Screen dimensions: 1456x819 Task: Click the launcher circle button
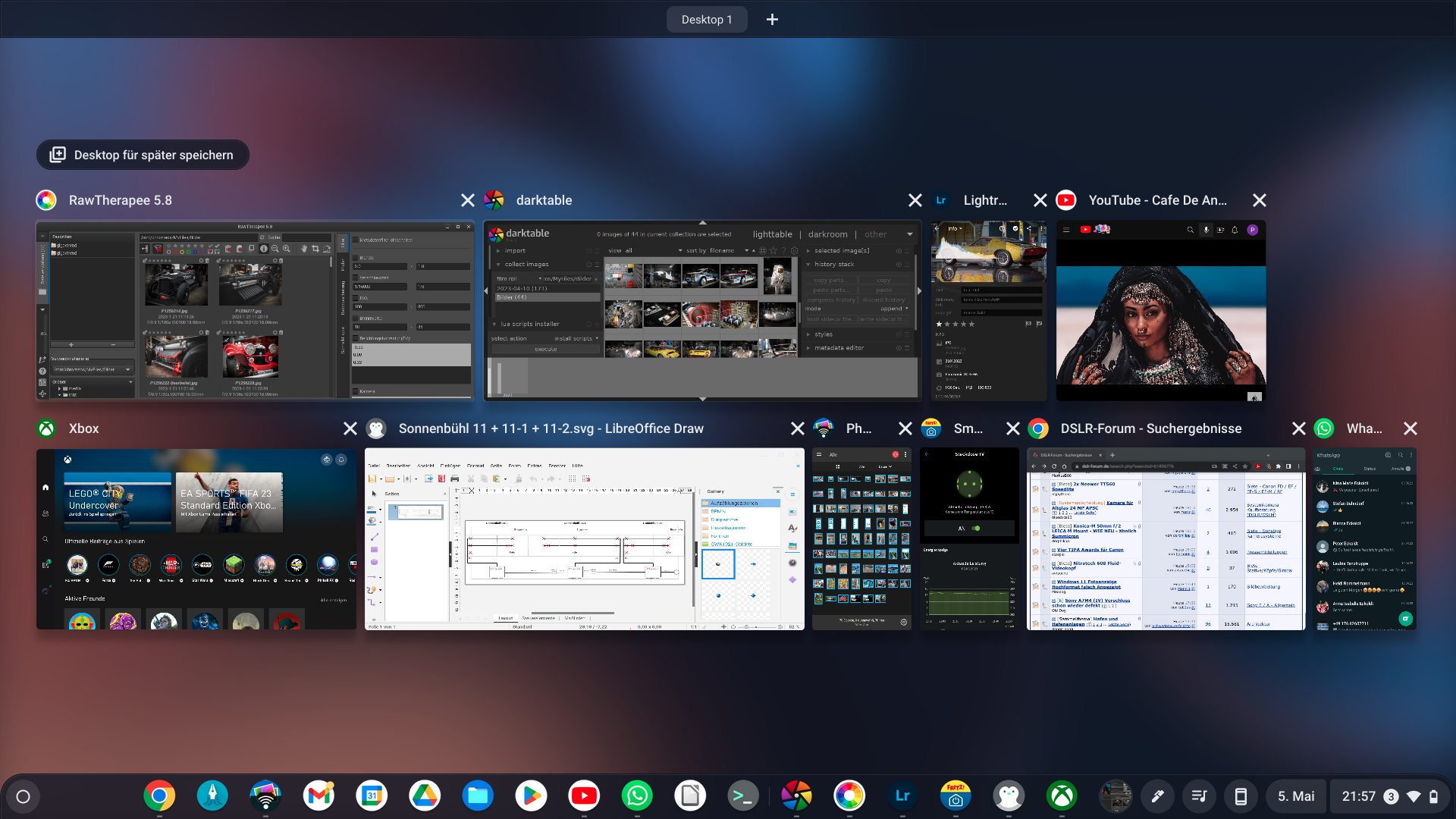pyautogui.click(x=23, y=796)
